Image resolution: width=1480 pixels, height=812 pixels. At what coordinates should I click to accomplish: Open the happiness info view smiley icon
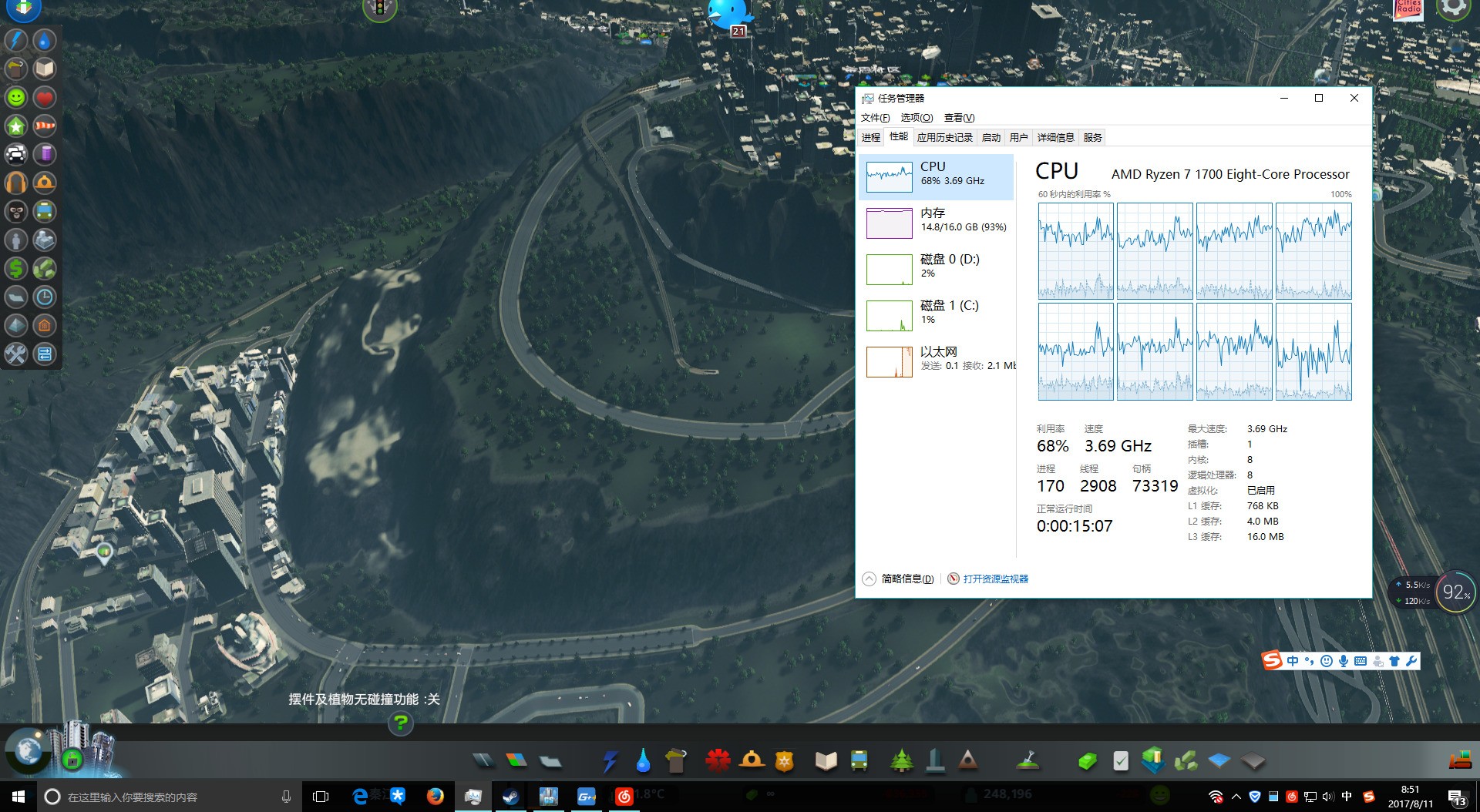(x=16, y=97)
